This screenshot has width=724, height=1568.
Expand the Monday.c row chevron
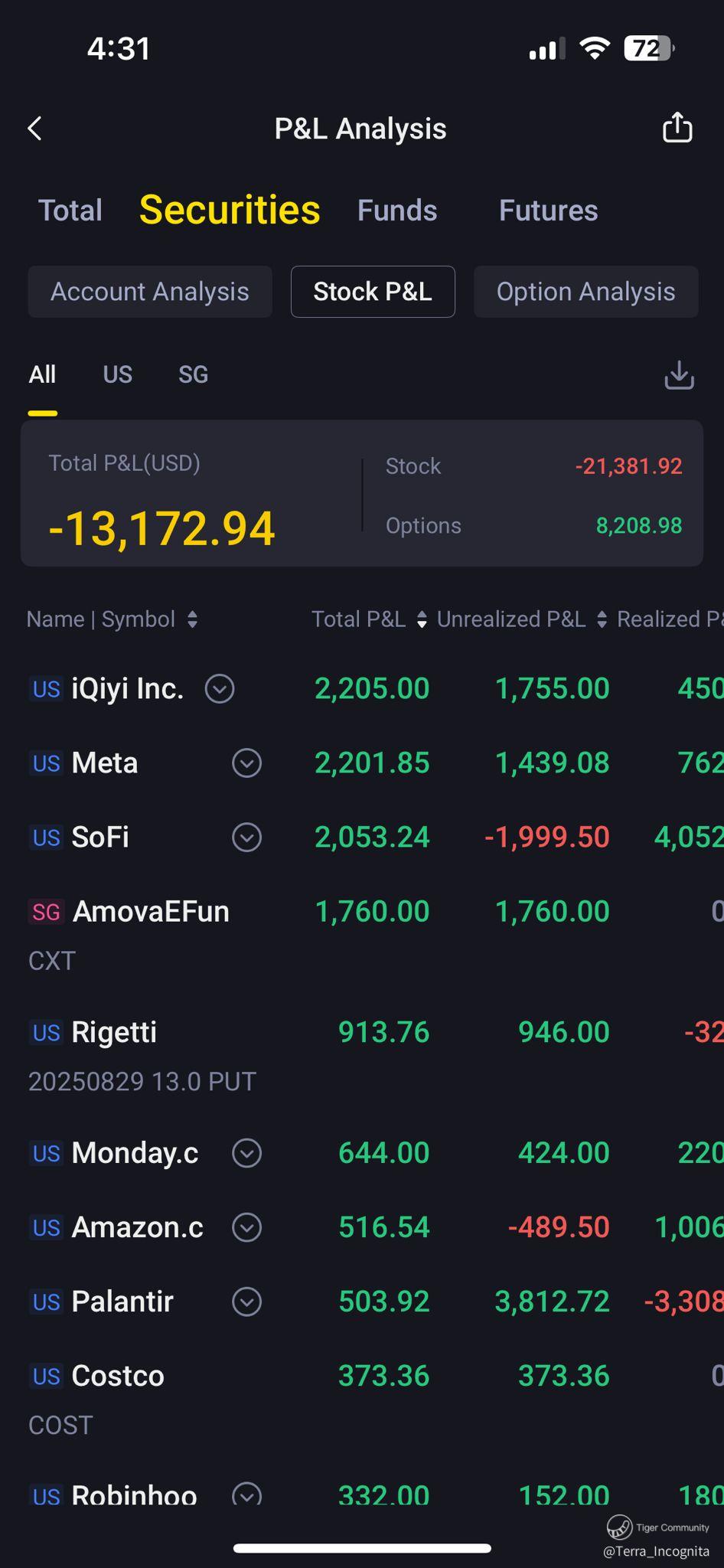[x=246, y=1153]
